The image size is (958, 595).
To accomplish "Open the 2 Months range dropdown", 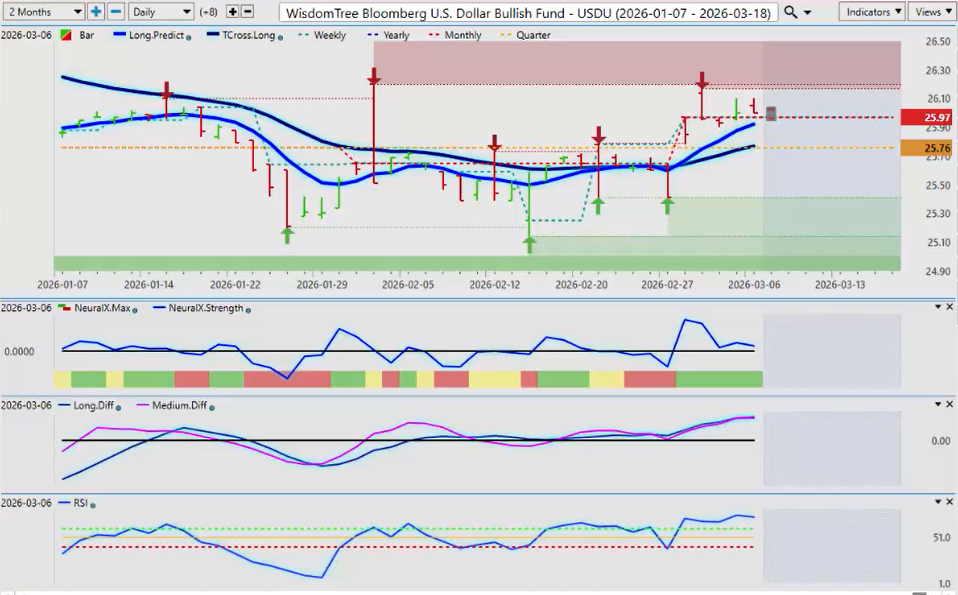I will (43, 12).
